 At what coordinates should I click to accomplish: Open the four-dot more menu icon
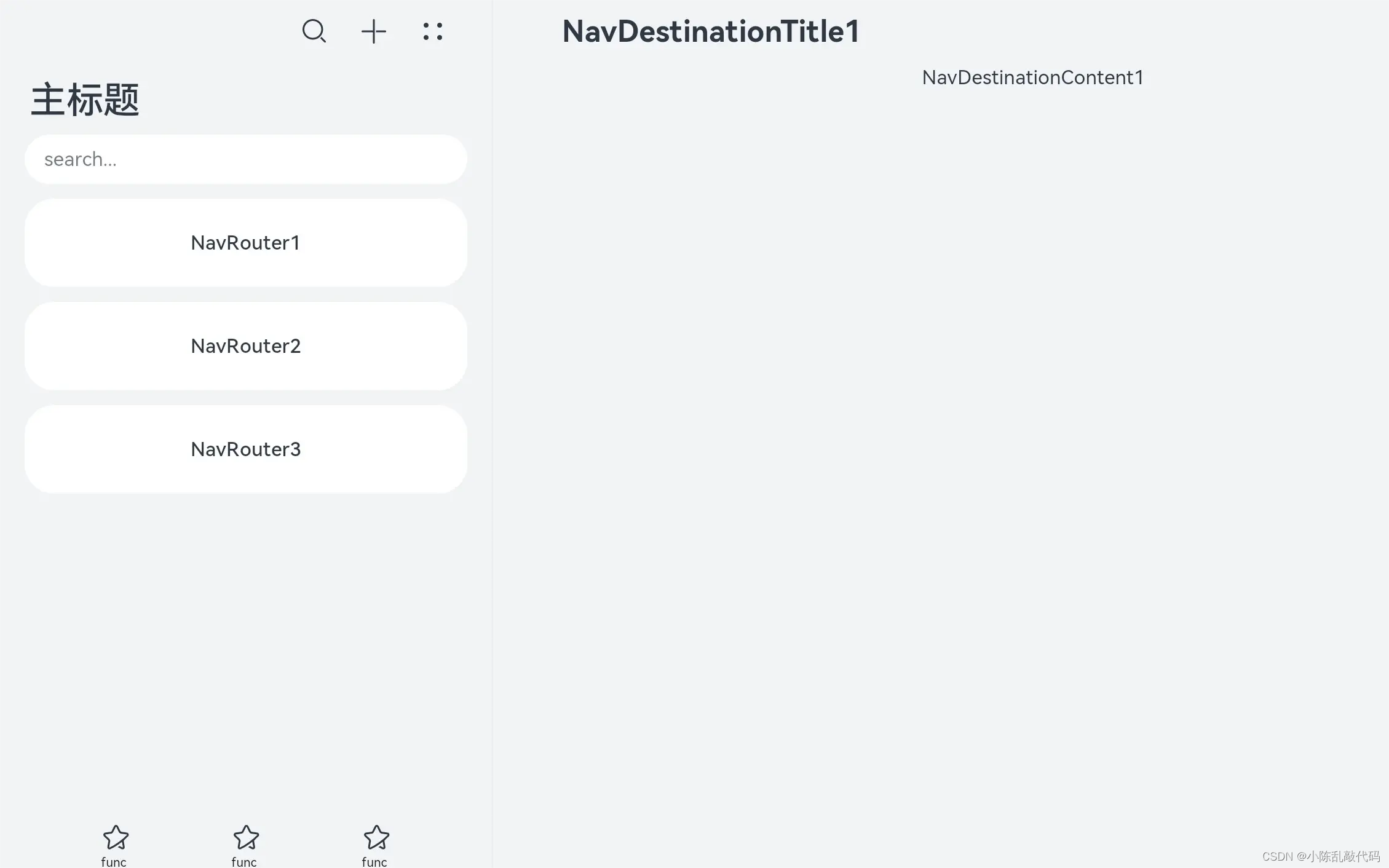pyautogui.click(x=432, y=31)
